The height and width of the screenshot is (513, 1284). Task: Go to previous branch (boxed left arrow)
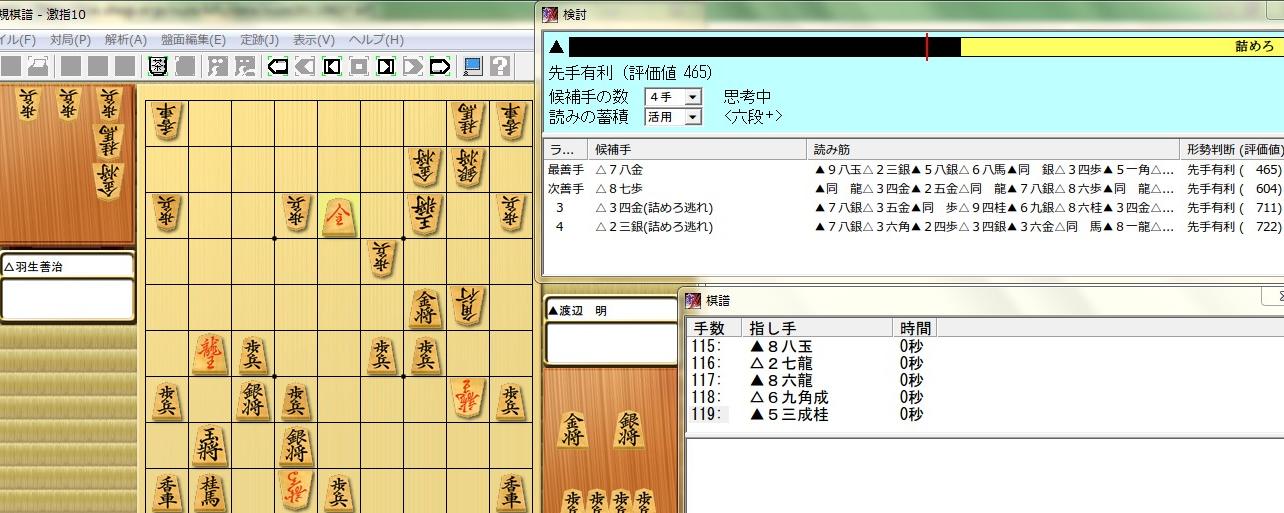(x=332, y=66)
